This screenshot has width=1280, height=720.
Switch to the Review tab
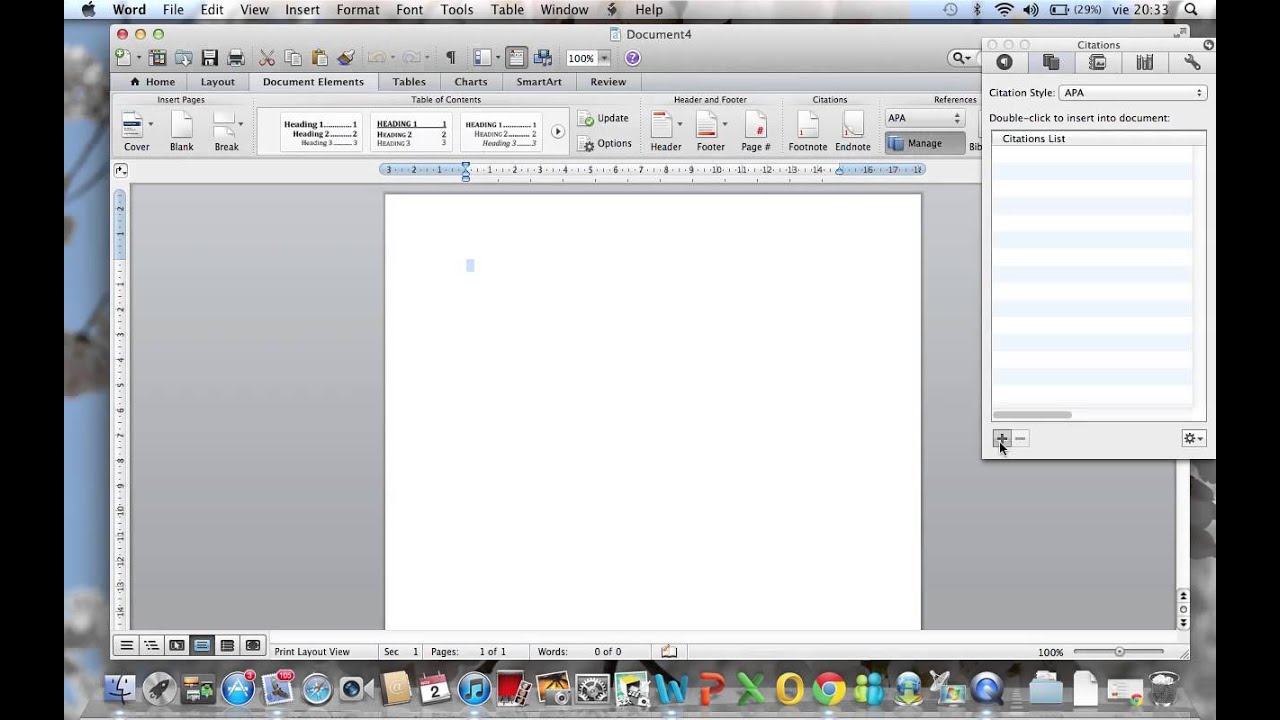pos(608,82)
